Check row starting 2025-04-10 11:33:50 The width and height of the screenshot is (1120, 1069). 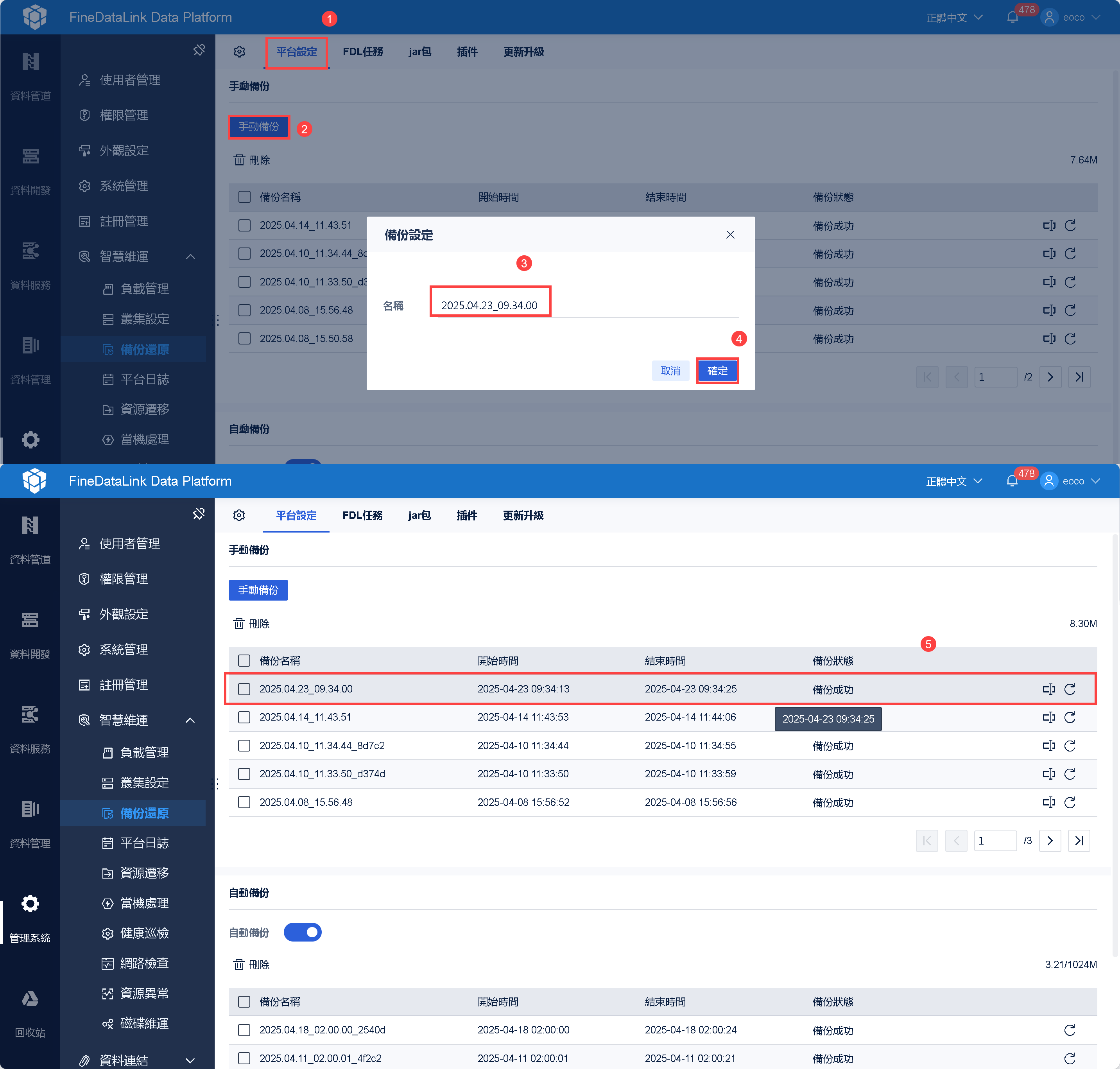pos(244,774)
